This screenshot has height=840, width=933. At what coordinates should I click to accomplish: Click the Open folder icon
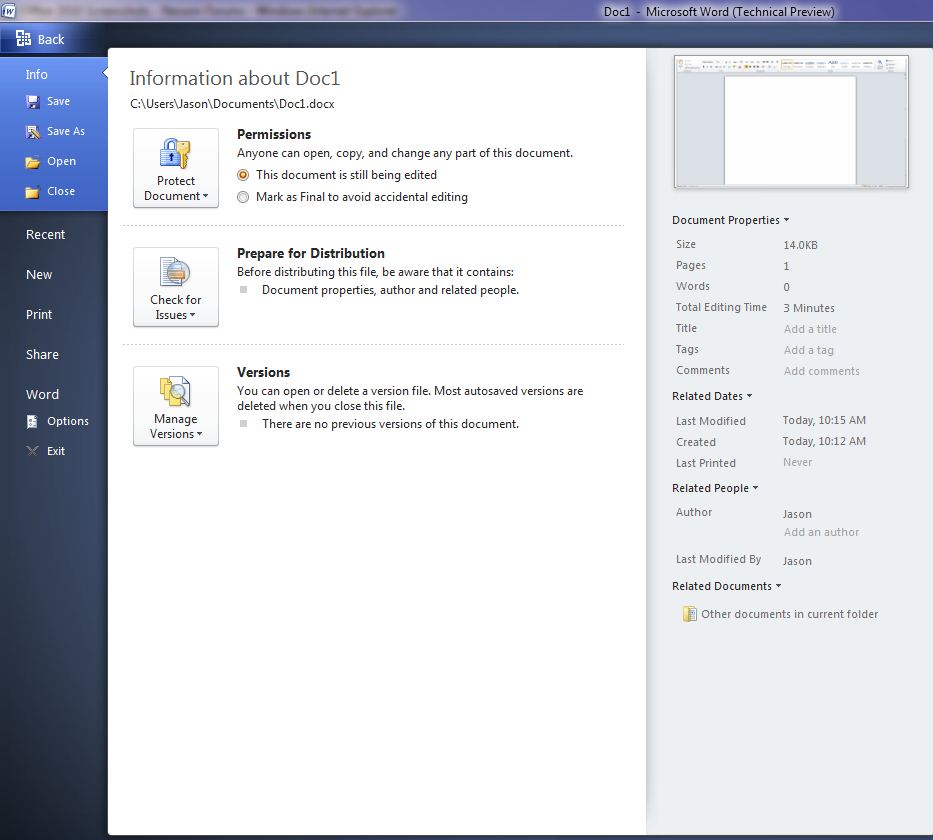pyautogui.click(x=33, y=162)
